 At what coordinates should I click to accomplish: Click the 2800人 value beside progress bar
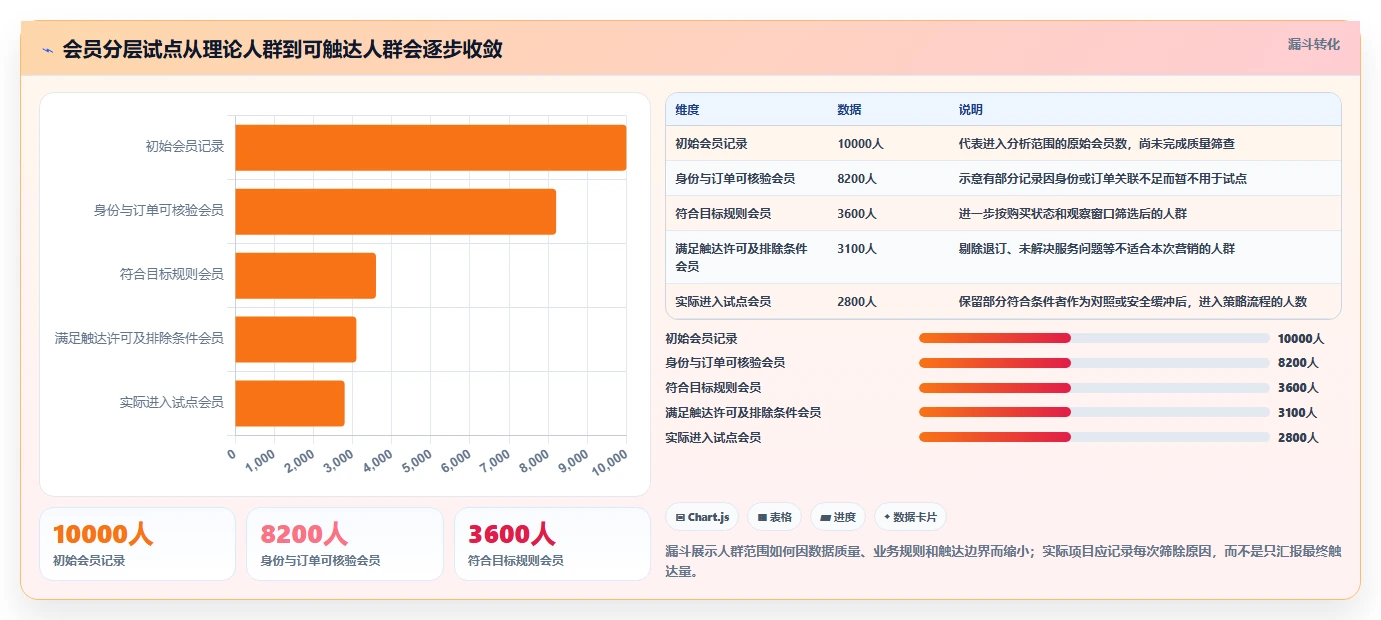click(1298, 438)
